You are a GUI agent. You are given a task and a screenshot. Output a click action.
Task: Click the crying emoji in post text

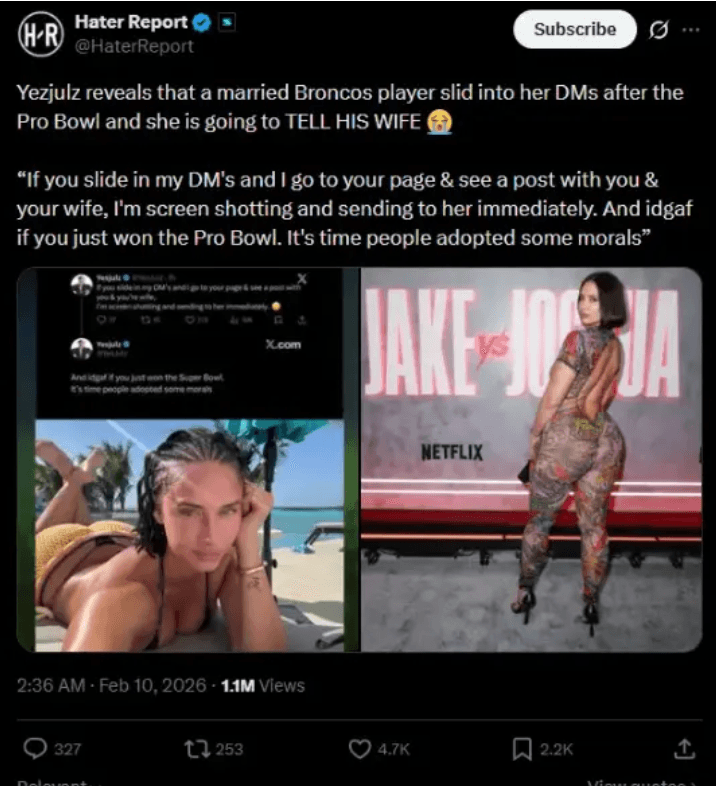(x=439, y=122)
